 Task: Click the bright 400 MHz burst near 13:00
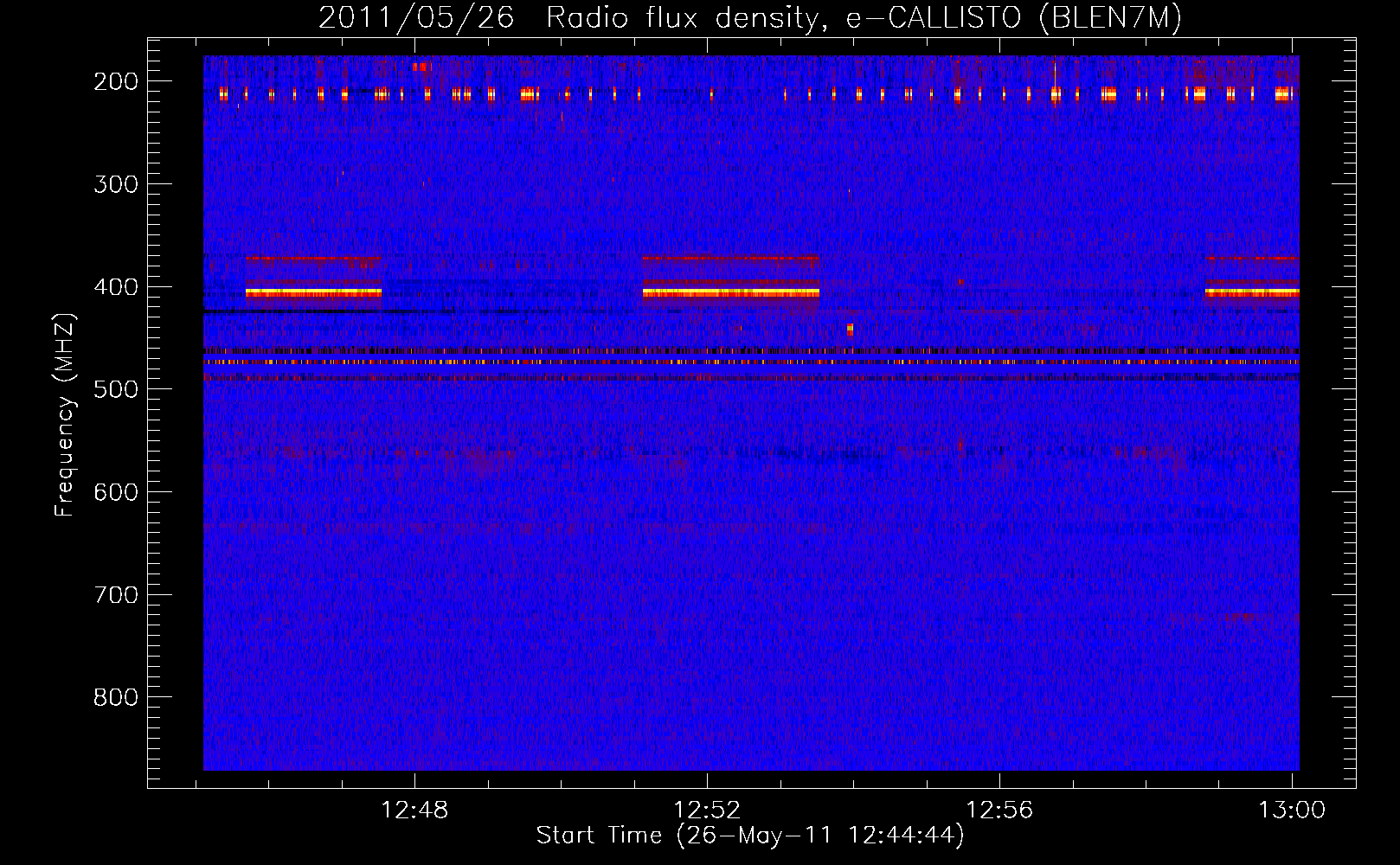(x=1252, y=292)
